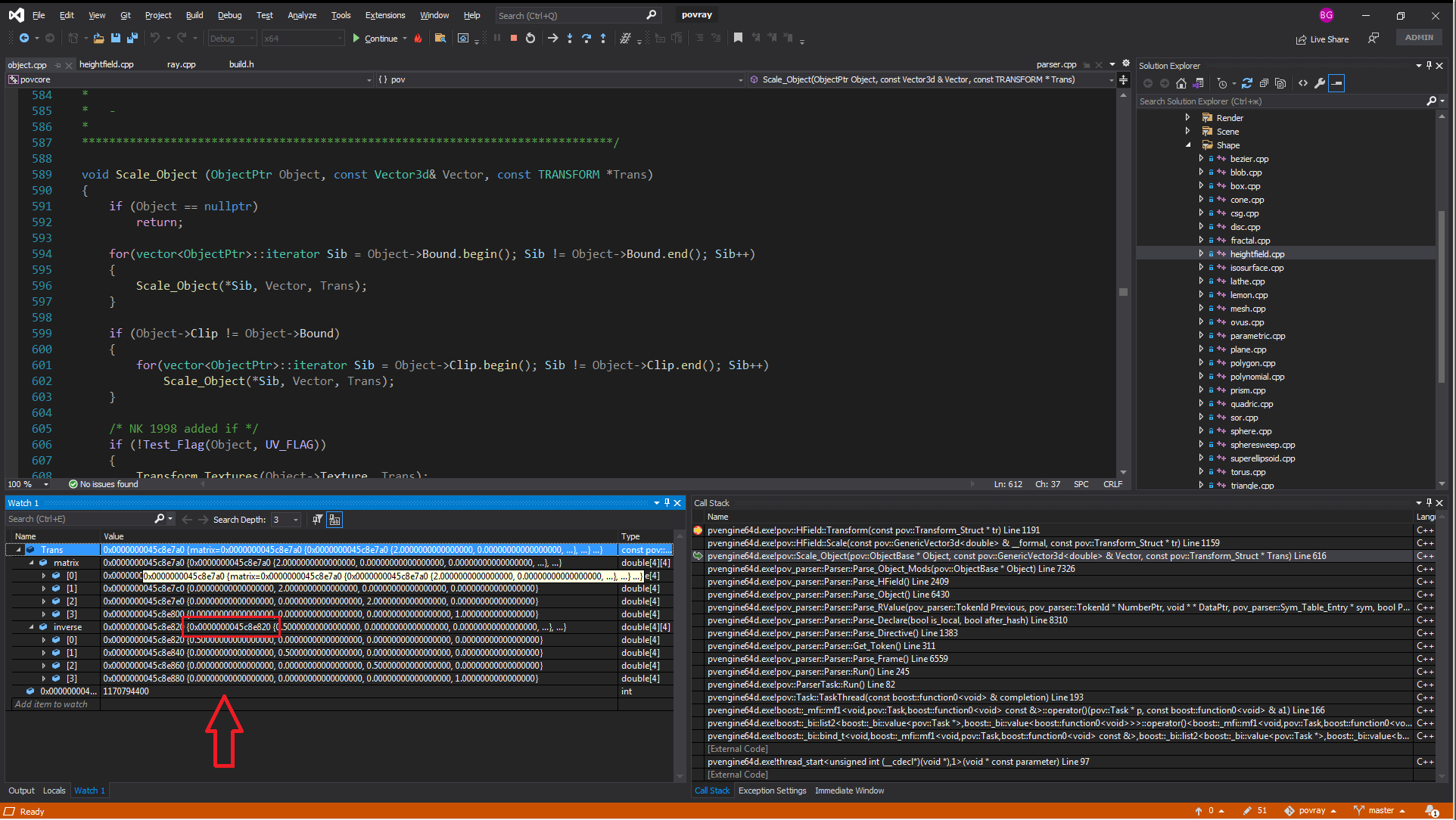This screenshot has width=1456, height=820.
Task: Click the bookmark toolbar icon
Action: (x=739, y=38)
